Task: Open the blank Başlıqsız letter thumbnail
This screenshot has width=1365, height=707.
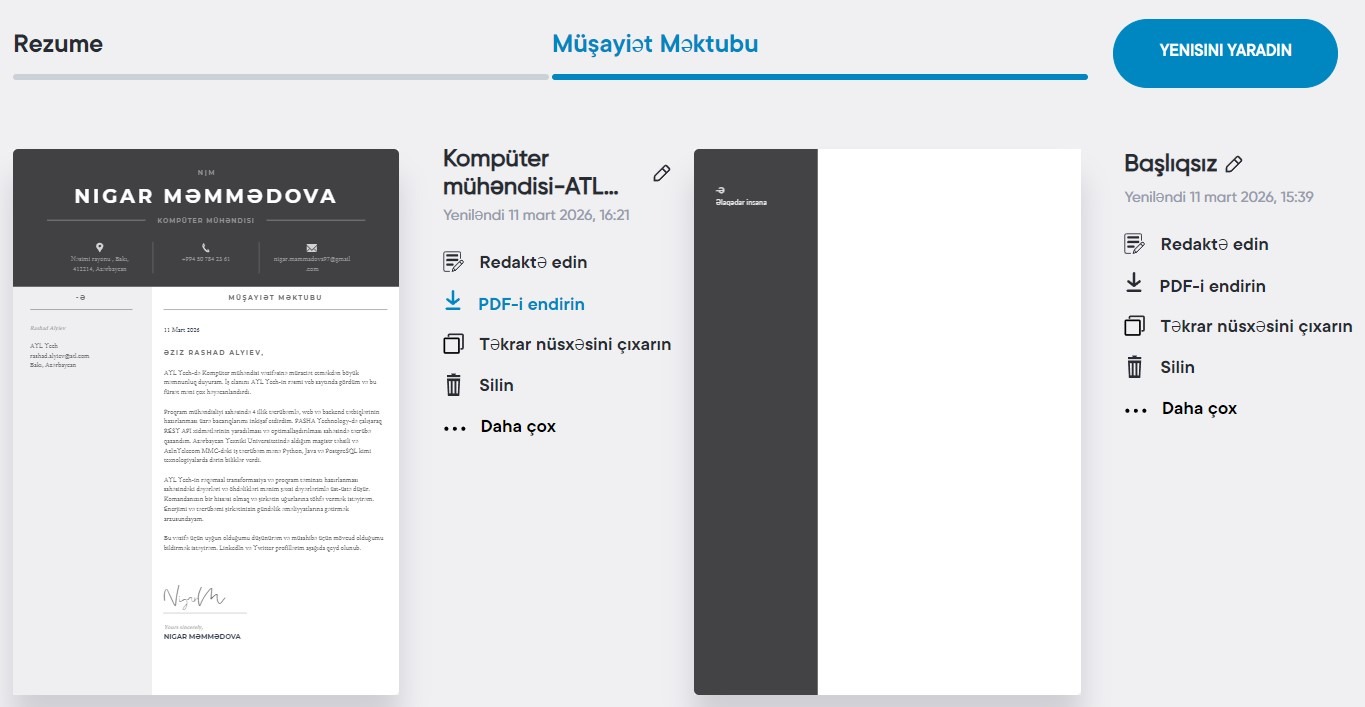Action: pyautogui.click(x=887, y=422)
